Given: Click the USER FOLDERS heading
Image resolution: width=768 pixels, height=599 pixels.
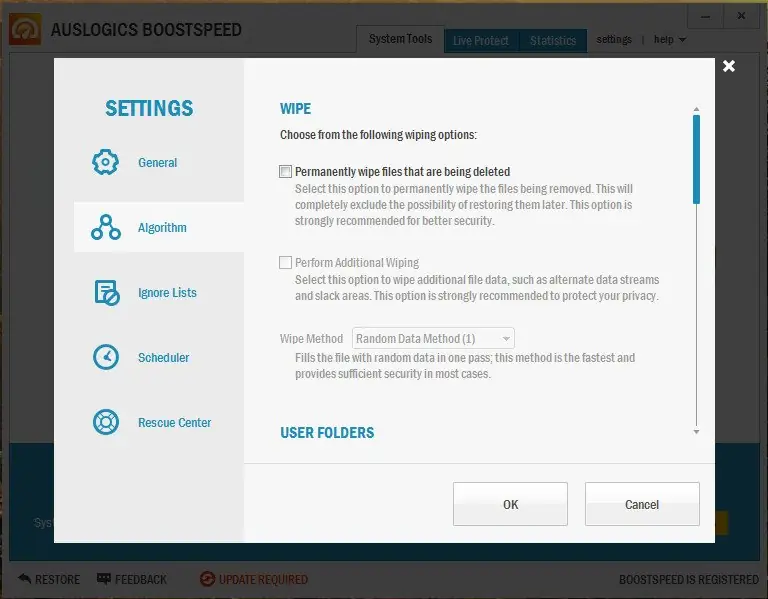Looking at the screenshot, I should [x=327, y=433].
